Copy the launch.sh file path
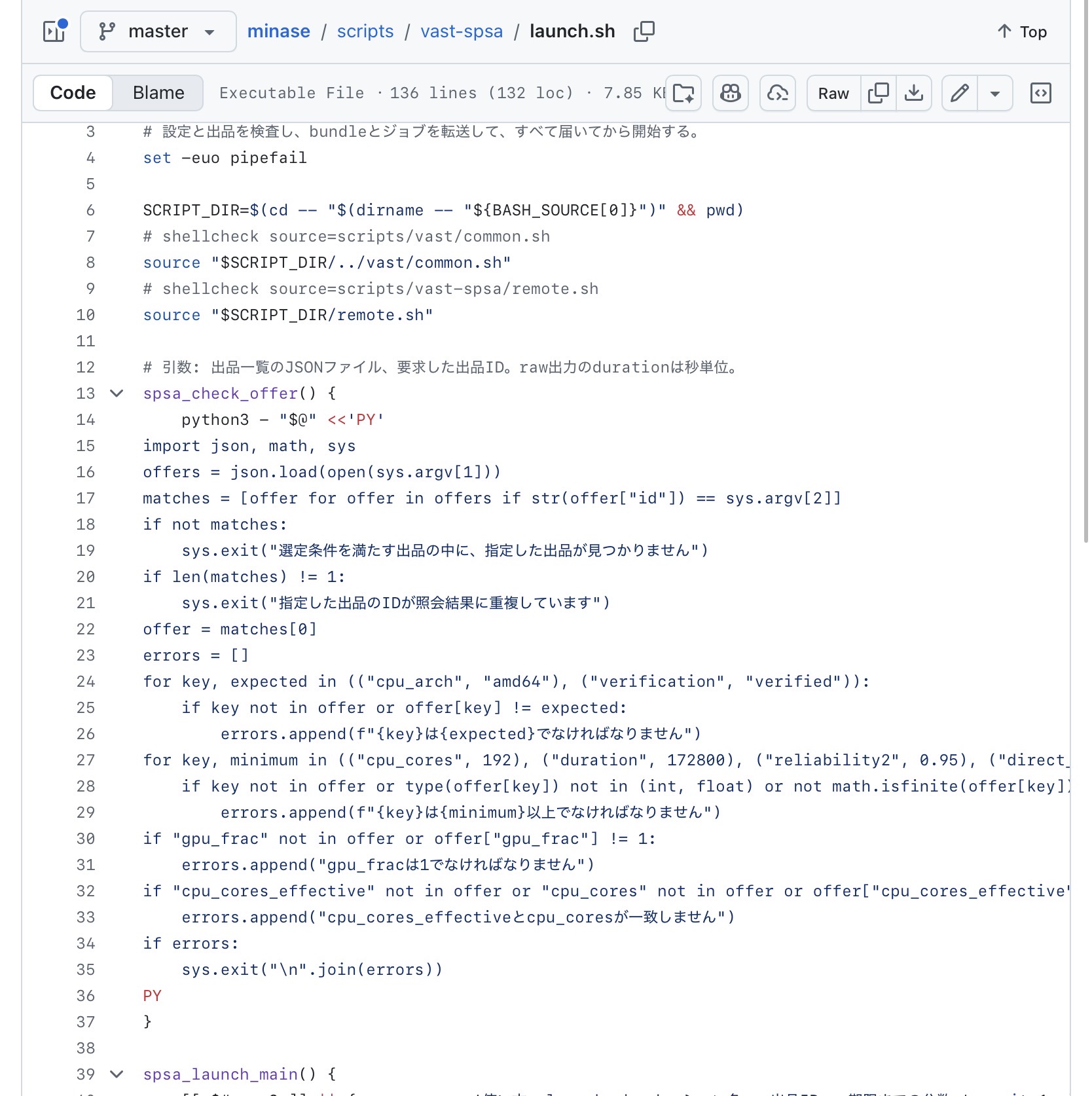The height and width of the screenshot is (1096, 1092). point(644,31)
